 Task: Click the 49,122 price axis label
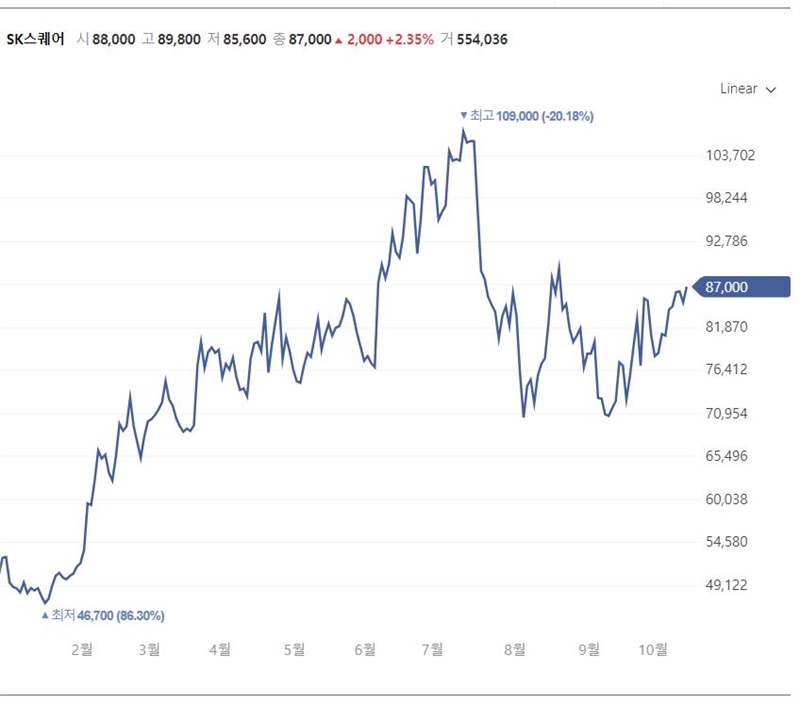(729, 585)
